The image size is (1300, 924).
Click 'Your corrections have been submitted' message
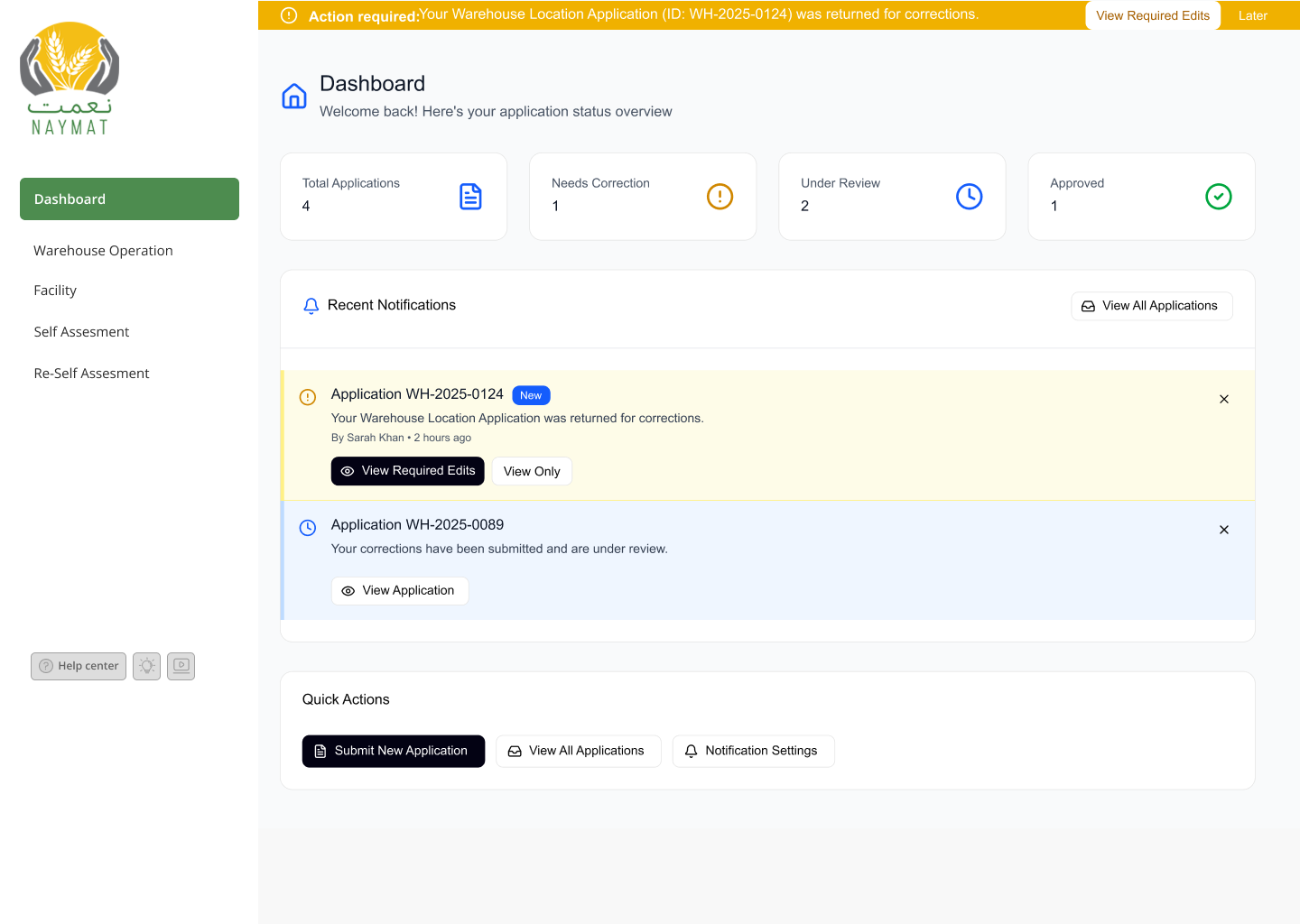click(499, 549)
